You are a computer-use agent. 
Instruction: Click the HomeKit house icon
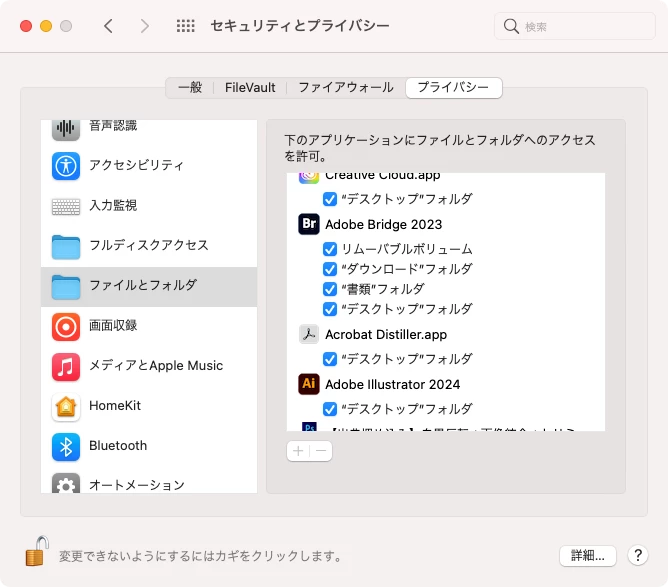coord(66,407)
